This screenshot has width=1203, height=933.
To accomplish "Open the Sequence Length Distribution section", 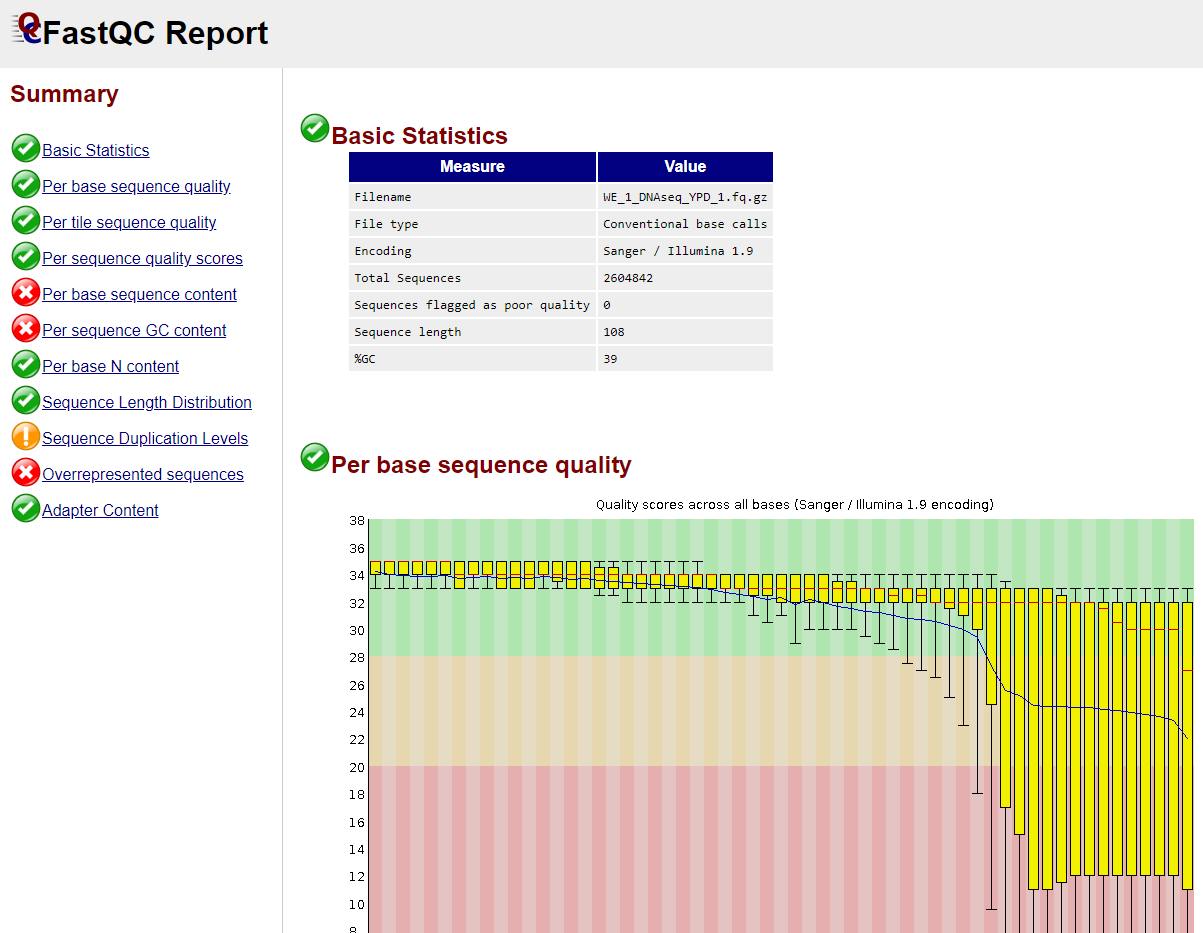I will point(147,402).
